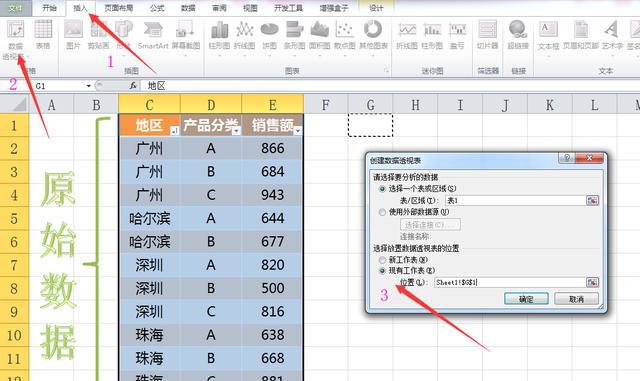Click the cell with value 866
Screen dimensions: 640x381
272,148
